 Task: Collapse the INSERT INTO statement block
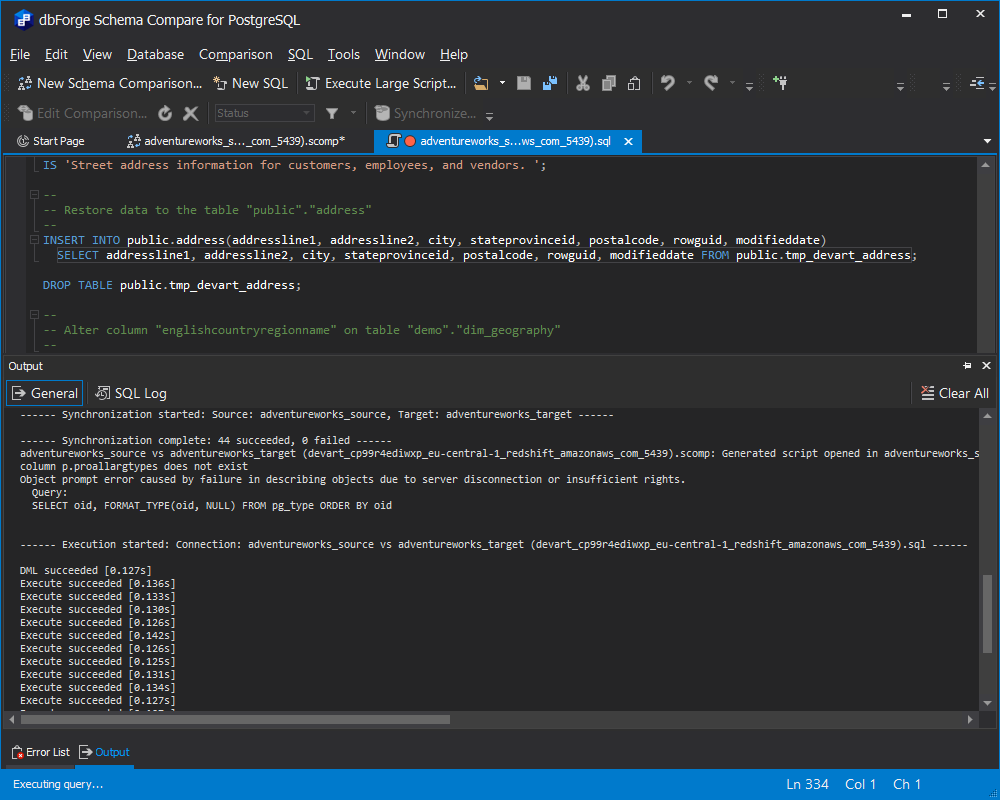point(34,240)
